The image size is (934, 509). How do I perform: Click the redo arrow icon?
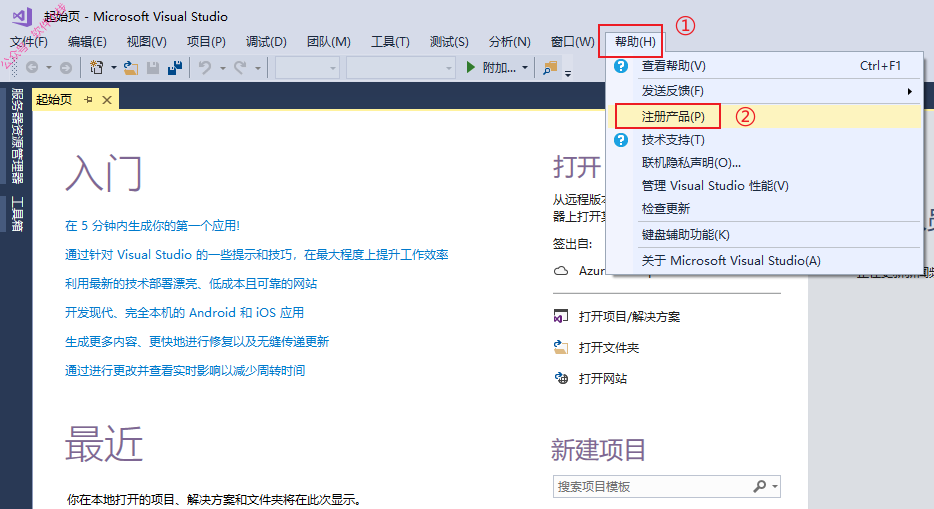240,68
